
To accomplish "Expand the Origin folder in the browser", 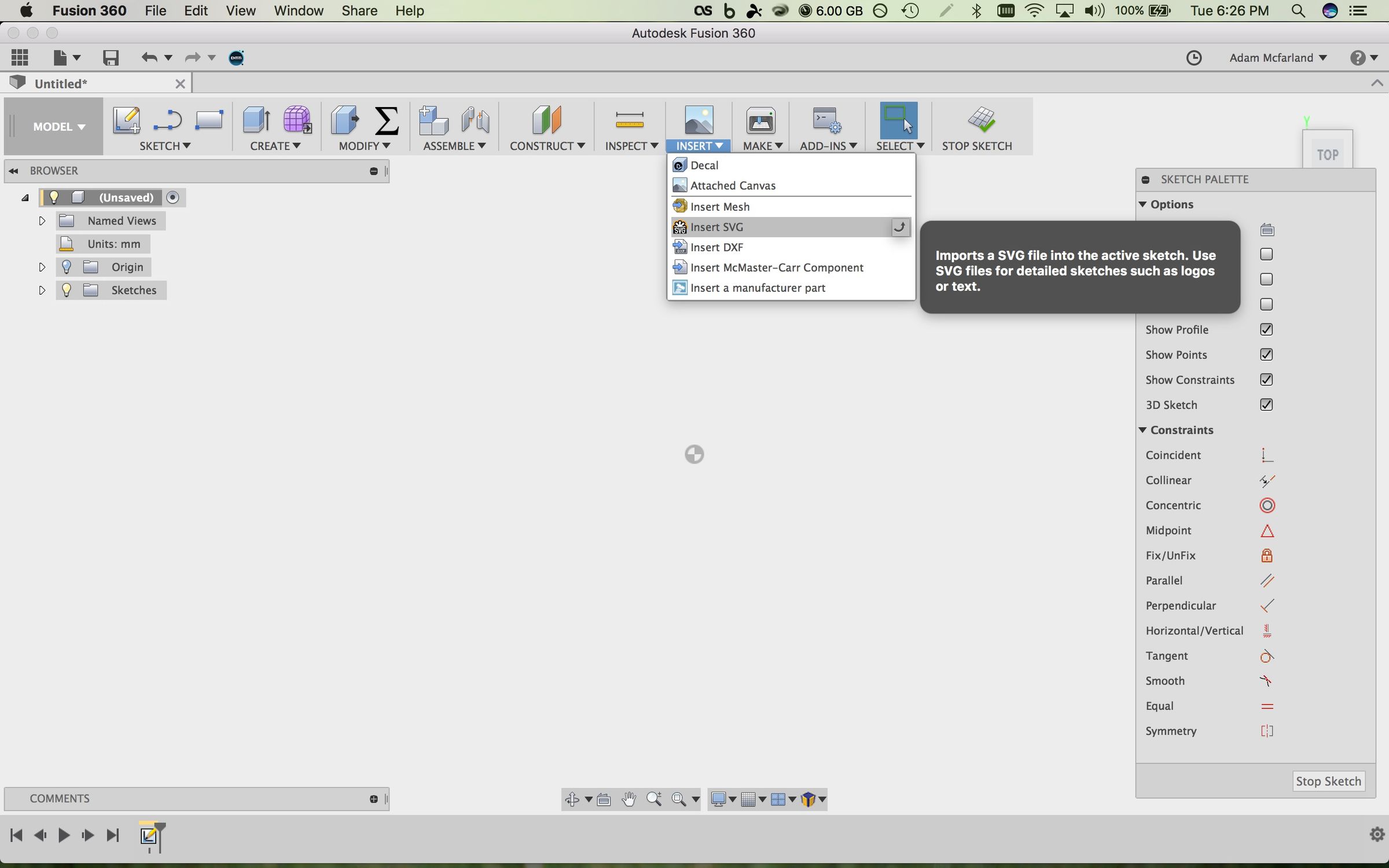I will point(42,267).
